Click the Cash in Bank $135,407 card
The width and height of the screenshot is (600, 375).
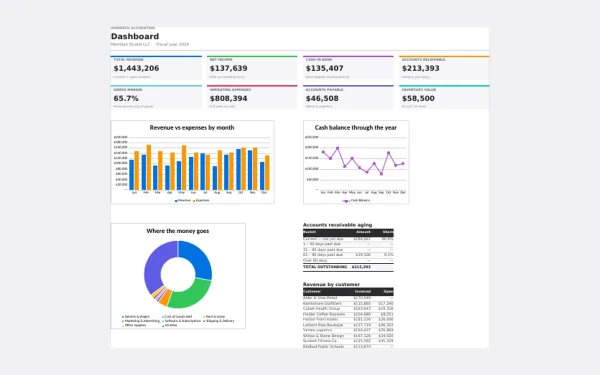(348, 68)
